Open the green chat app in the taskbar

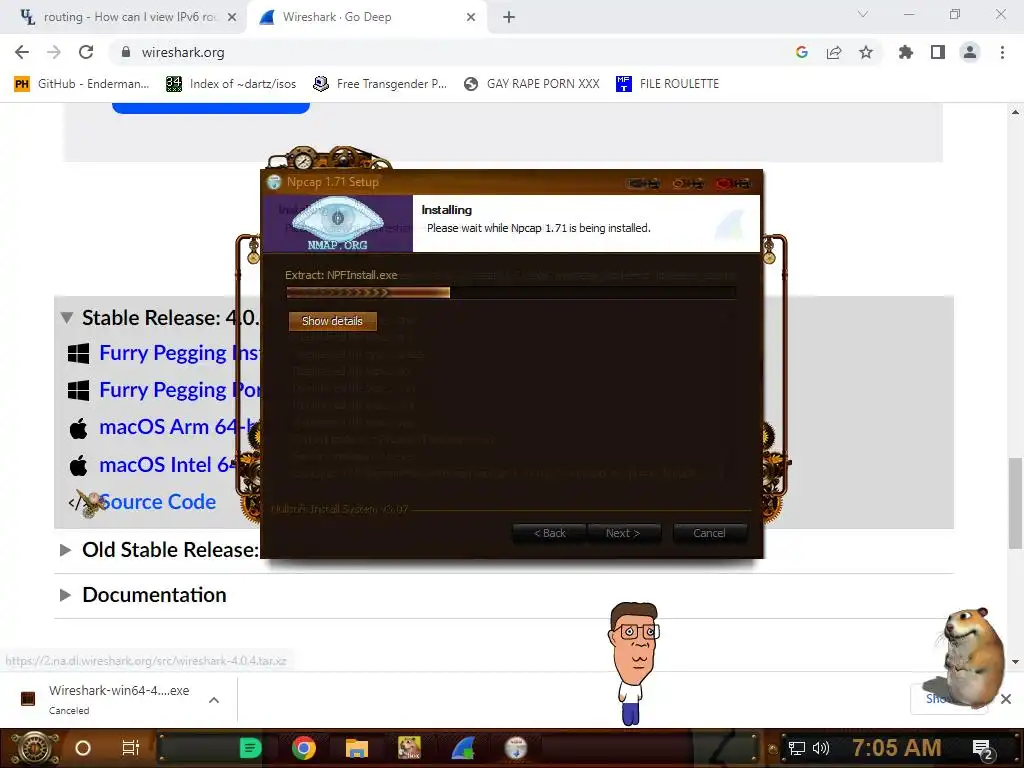(x=250, y=748)
